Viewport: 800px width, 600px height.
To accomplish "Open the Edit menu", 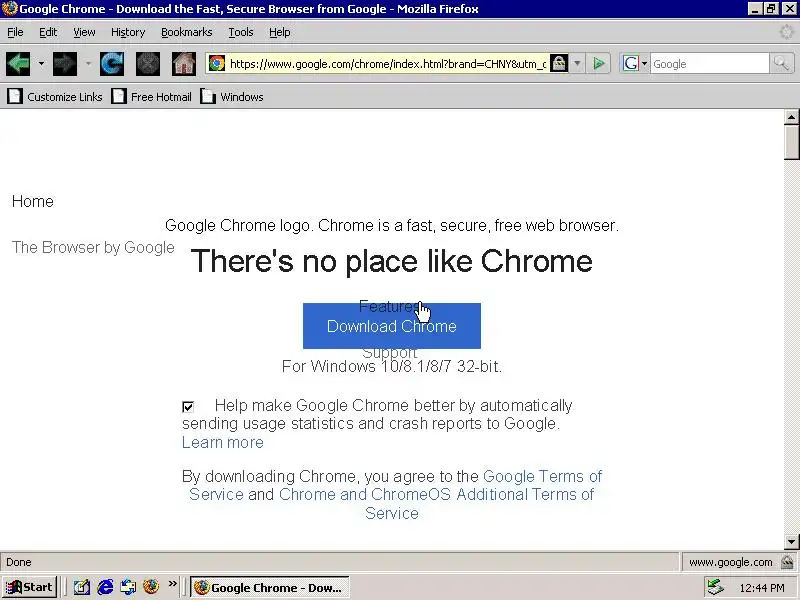I will 48,32.
